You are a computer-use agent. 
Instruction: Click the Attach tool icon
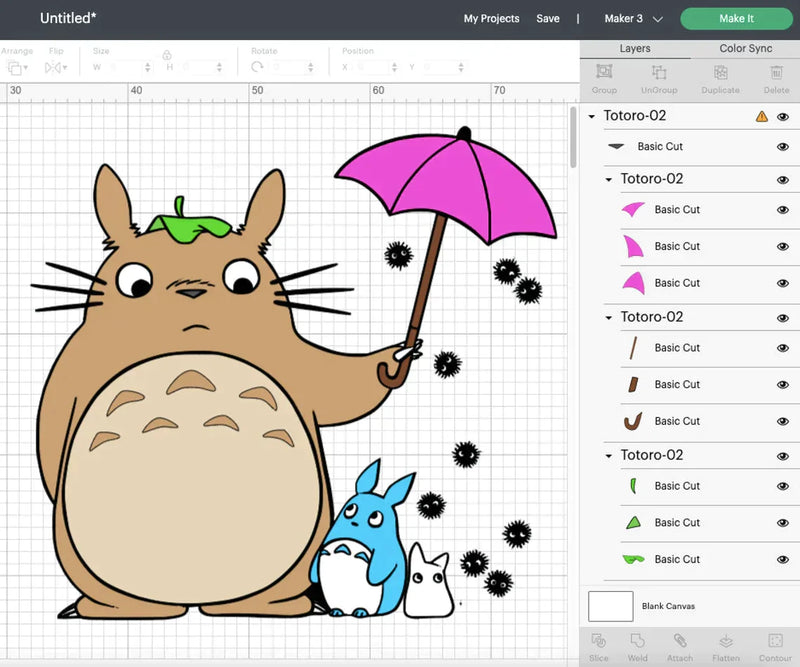click(680, 641)
